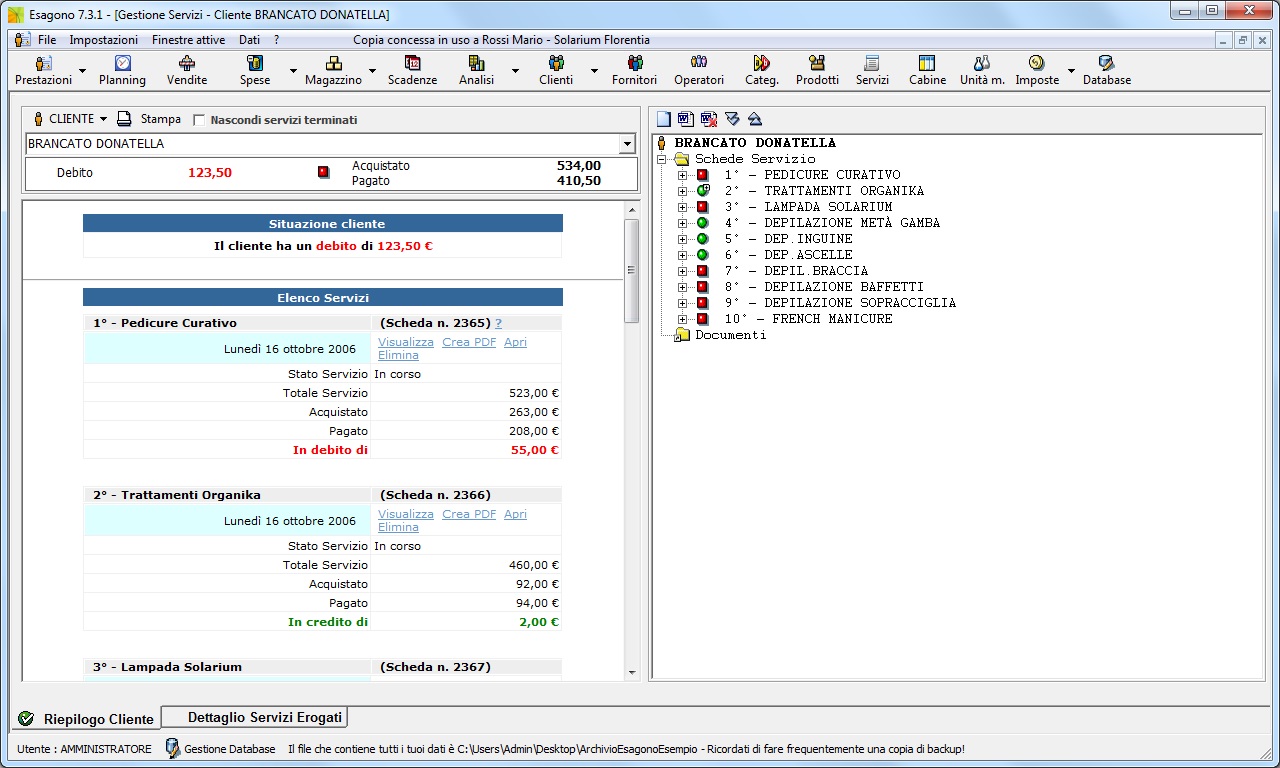Open the File menu

tap(47, 40)
